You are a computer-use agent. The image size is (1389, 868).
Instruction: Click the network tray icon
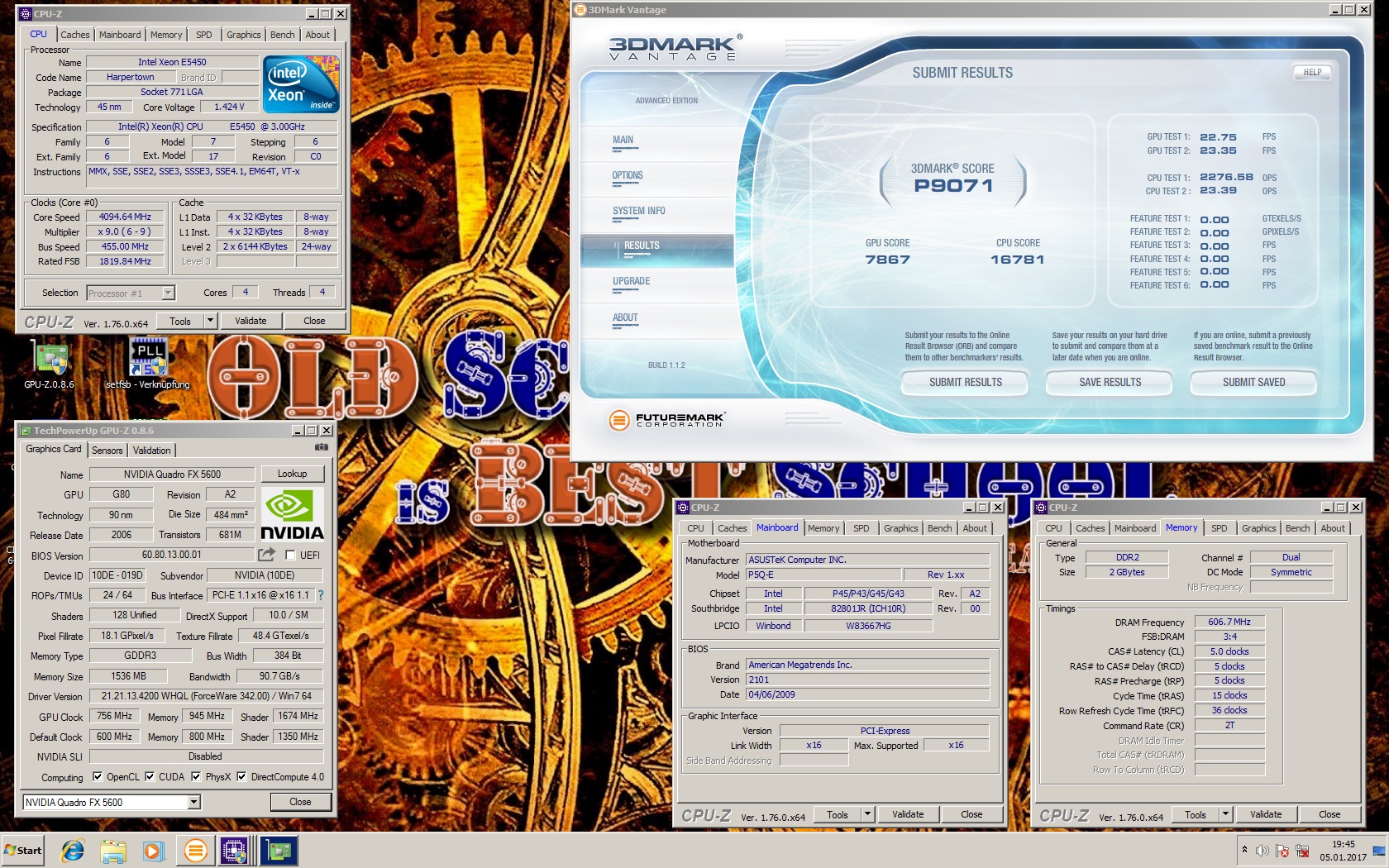(1302, 851)
